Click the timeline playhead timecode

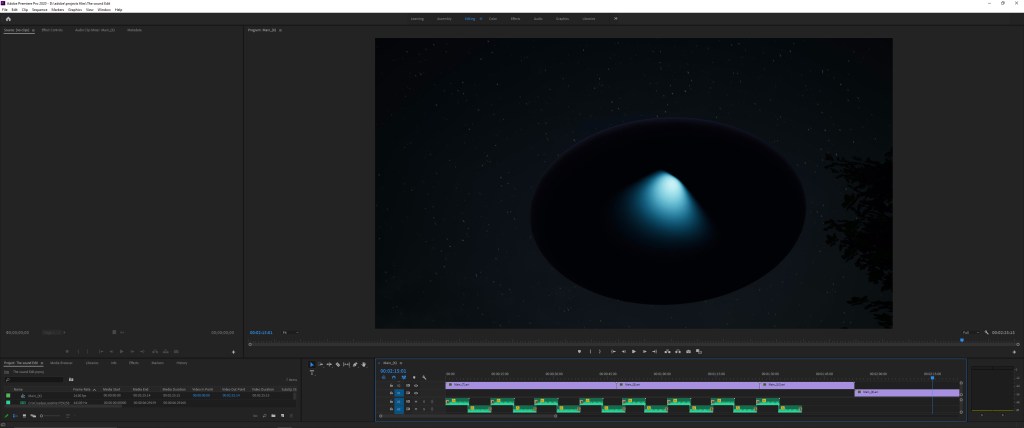(391, 369)
